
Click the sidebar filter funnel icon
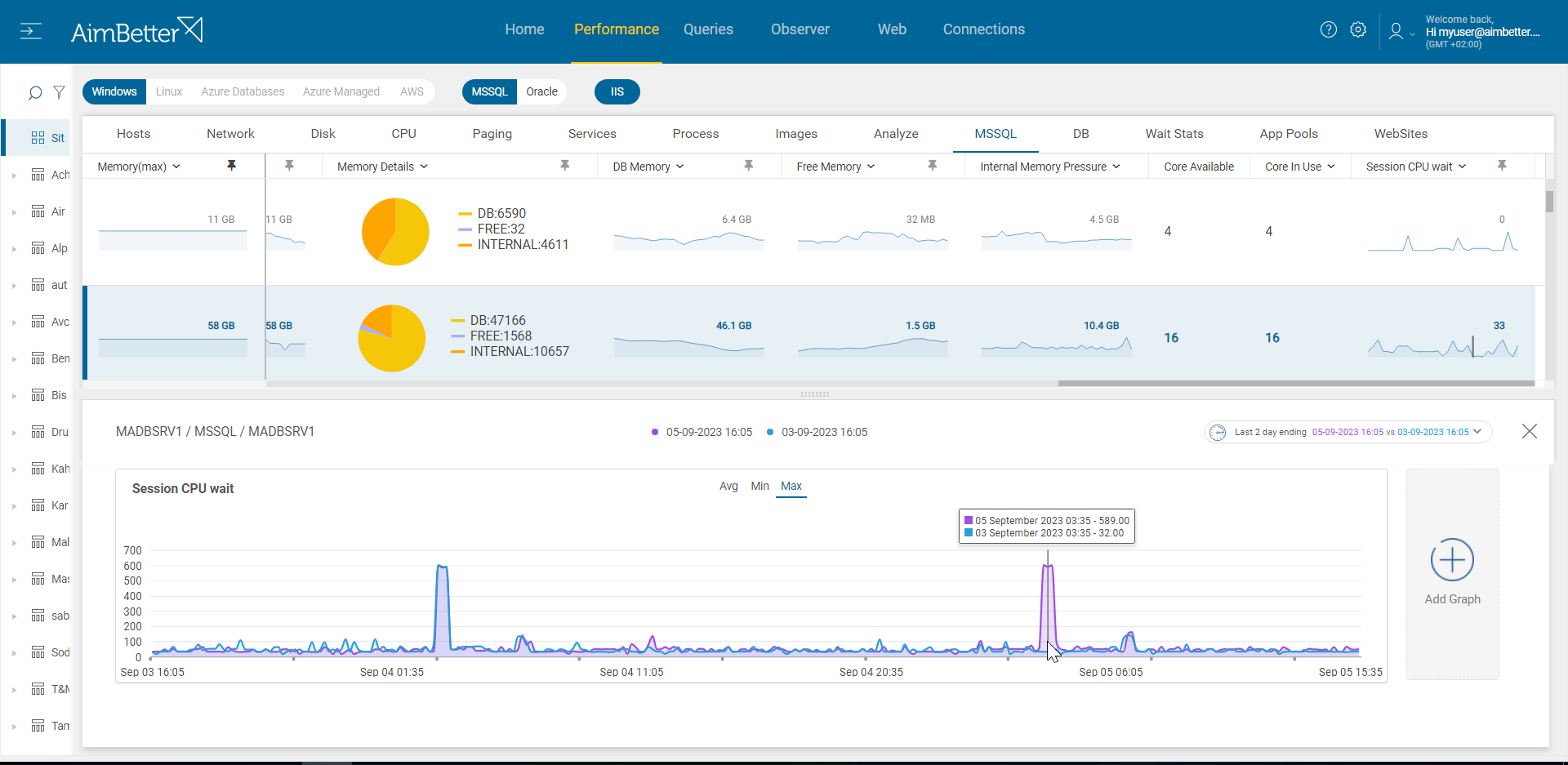[59, 92]
